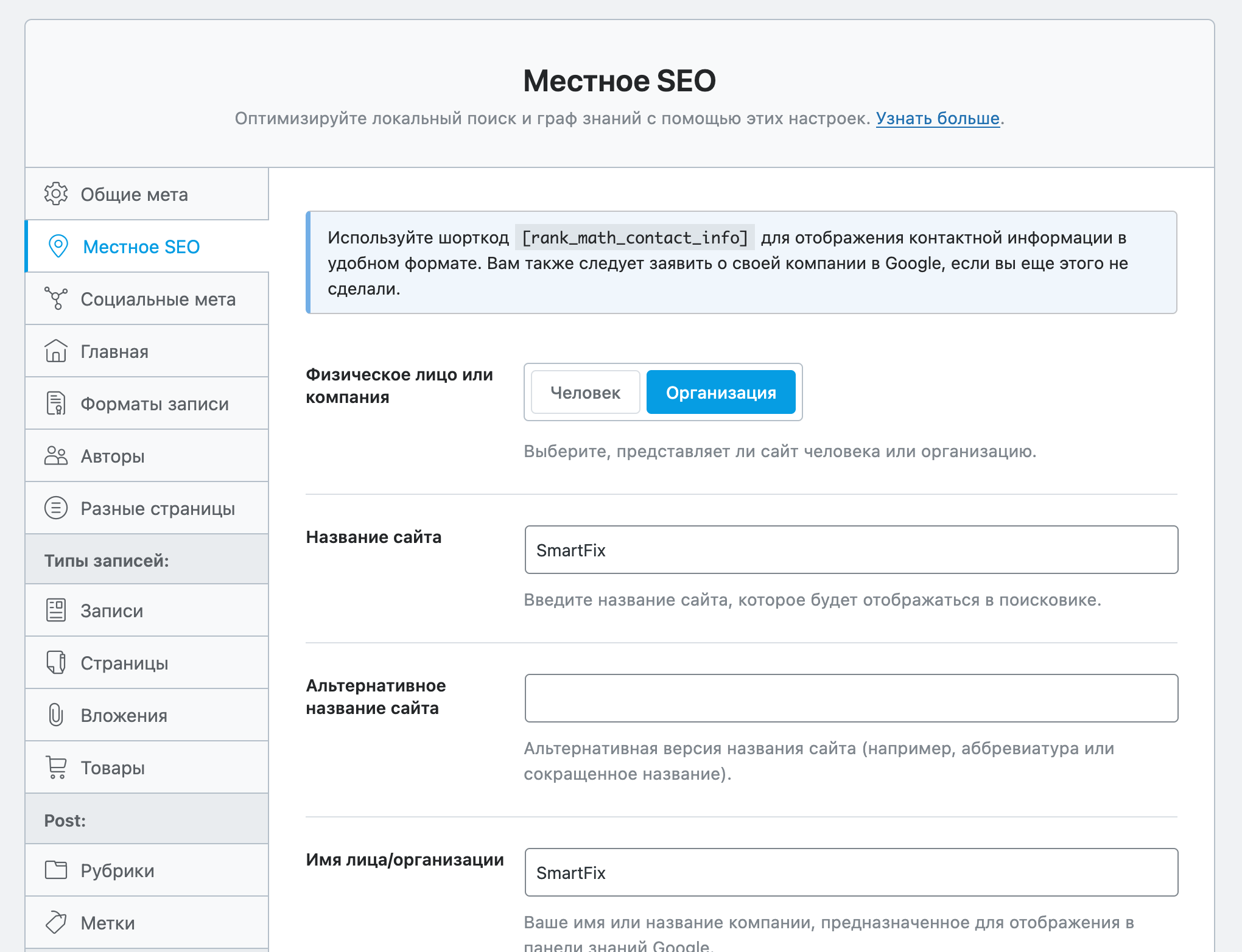The height and width of the screenshot is (952, 1242).
Task: Follow the Узнать больше link
Action: click(x=938, y=118)
